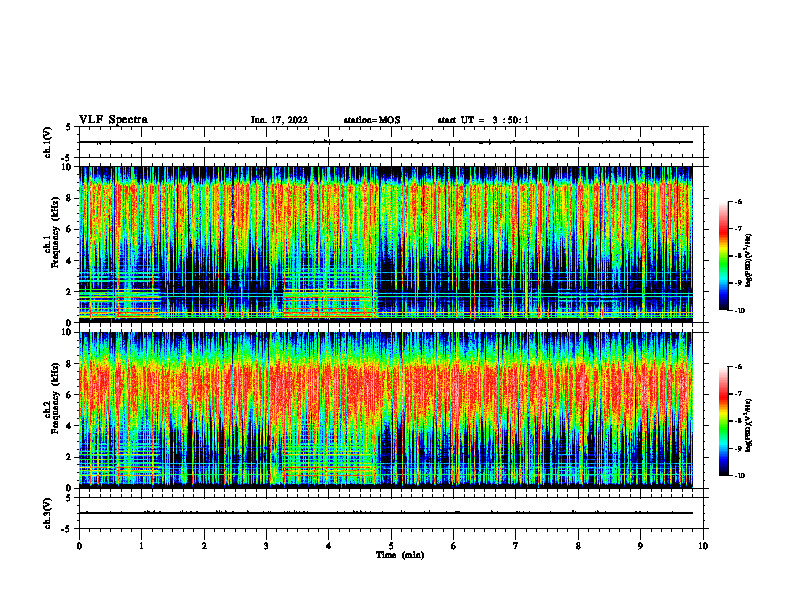Click the date text "Jan. 17, 2022"
The width and height of the screenshot is (792, 612).
[x=279, y=120]
